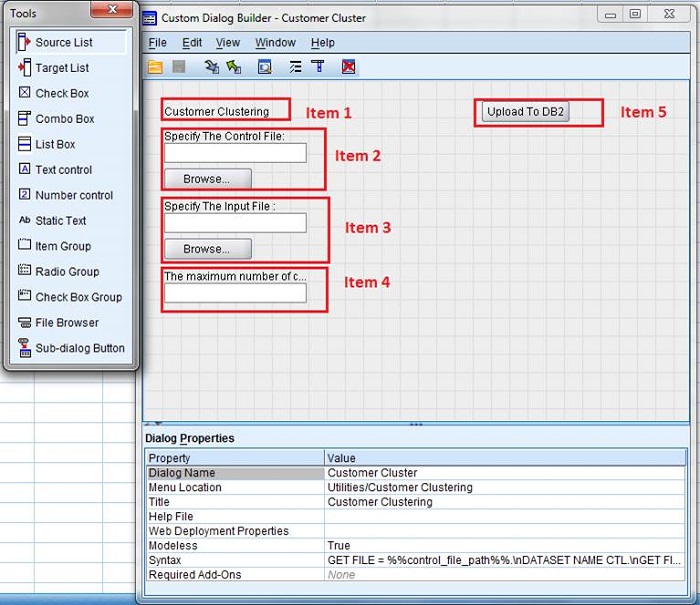Click the Install dialog toolbar icon
Viewport: 700px width, 605px height.
point(212,67)
